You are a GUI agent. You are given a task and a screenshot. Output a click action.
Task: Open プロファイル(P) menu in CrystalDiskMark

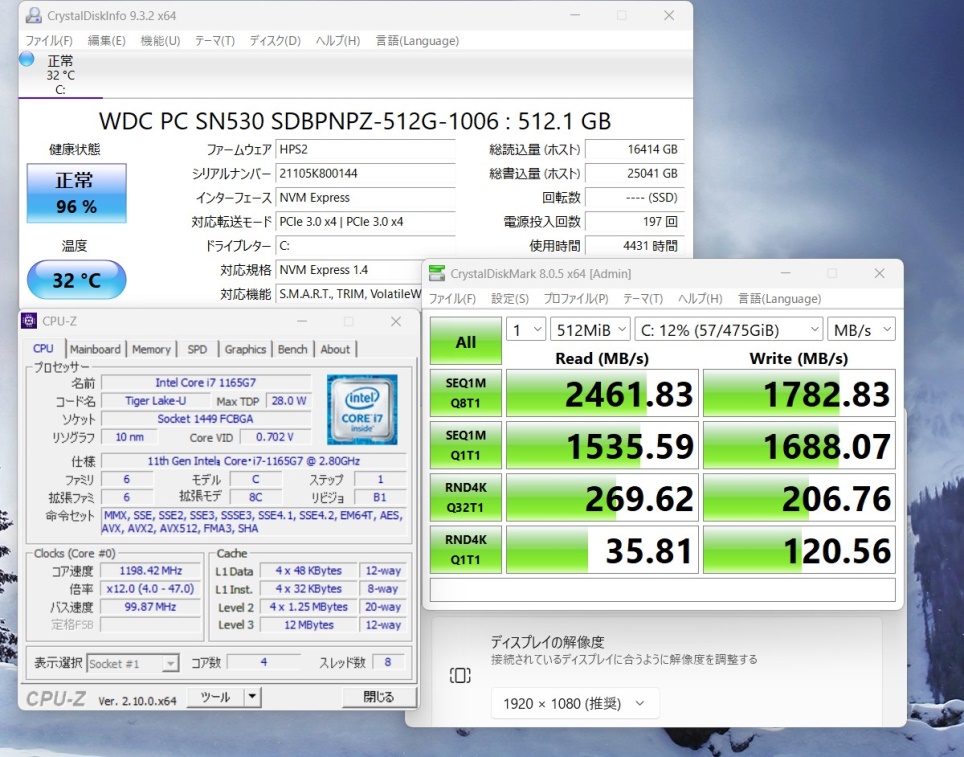pyautogui.click(x=576, y=298)
